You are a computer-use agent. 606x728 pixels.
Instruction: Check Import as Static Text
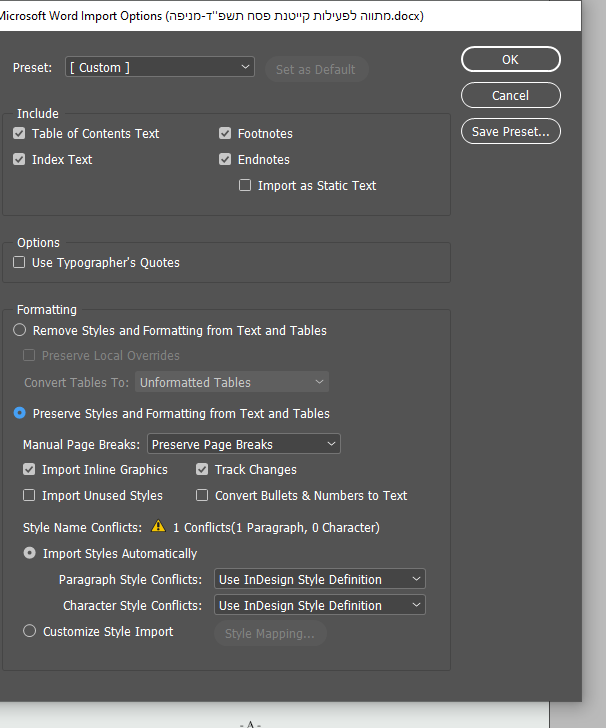pos(245,185)
